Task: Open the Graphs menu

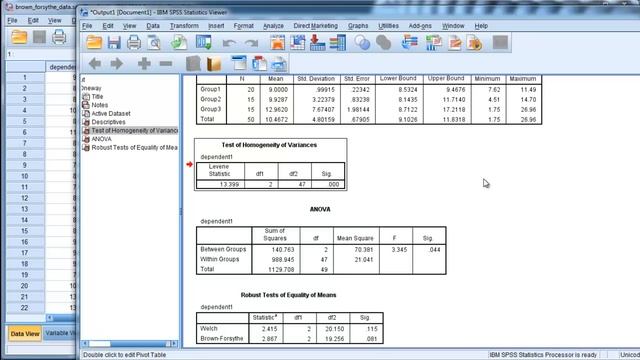Action: coord(358,26)
